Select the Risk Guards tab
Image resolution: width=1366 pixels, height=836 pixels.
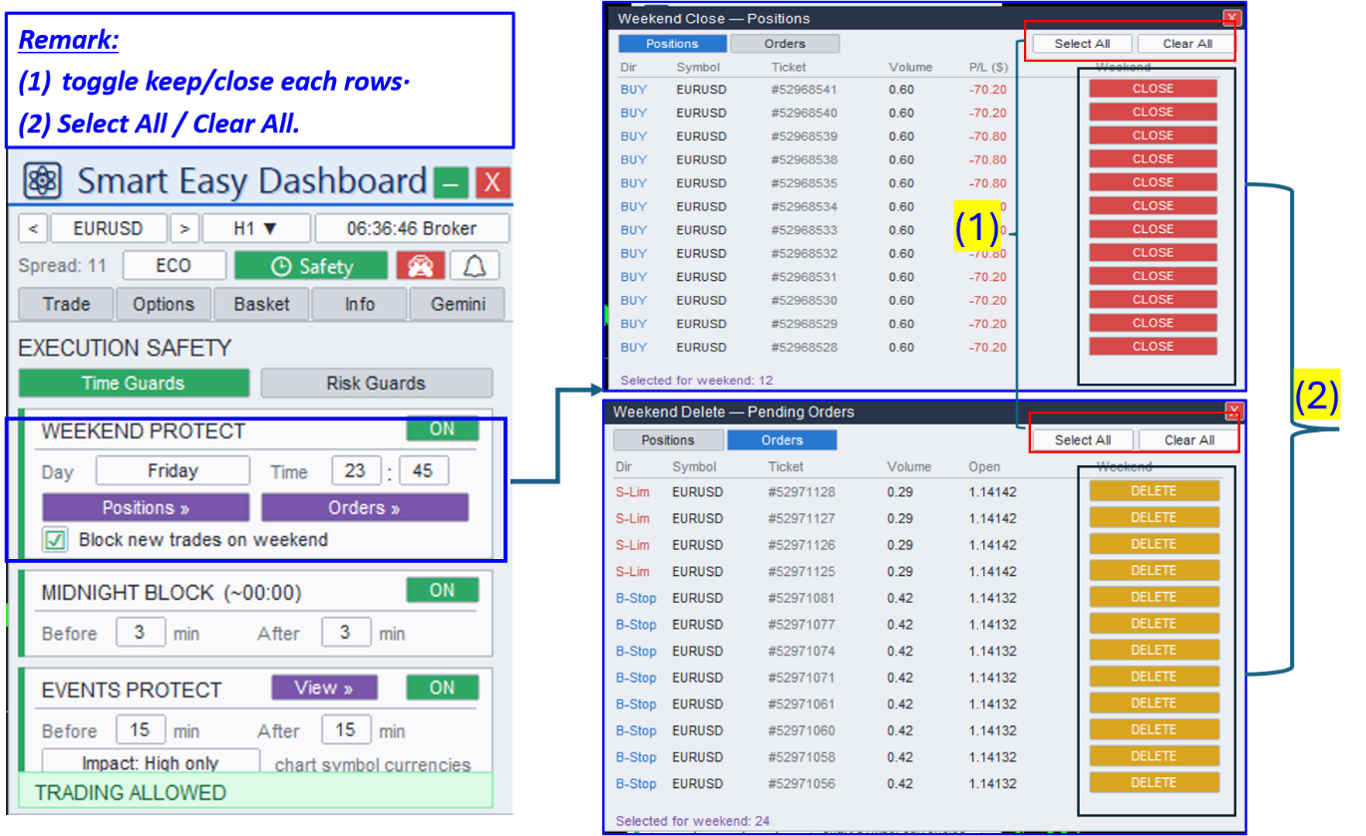coord(376,383)
